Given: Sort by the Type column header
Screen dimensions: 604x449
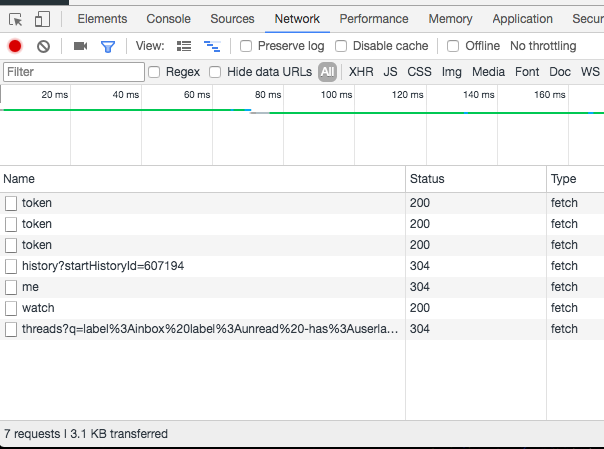Looking at the screenshot, I should (x=575, y=179).
